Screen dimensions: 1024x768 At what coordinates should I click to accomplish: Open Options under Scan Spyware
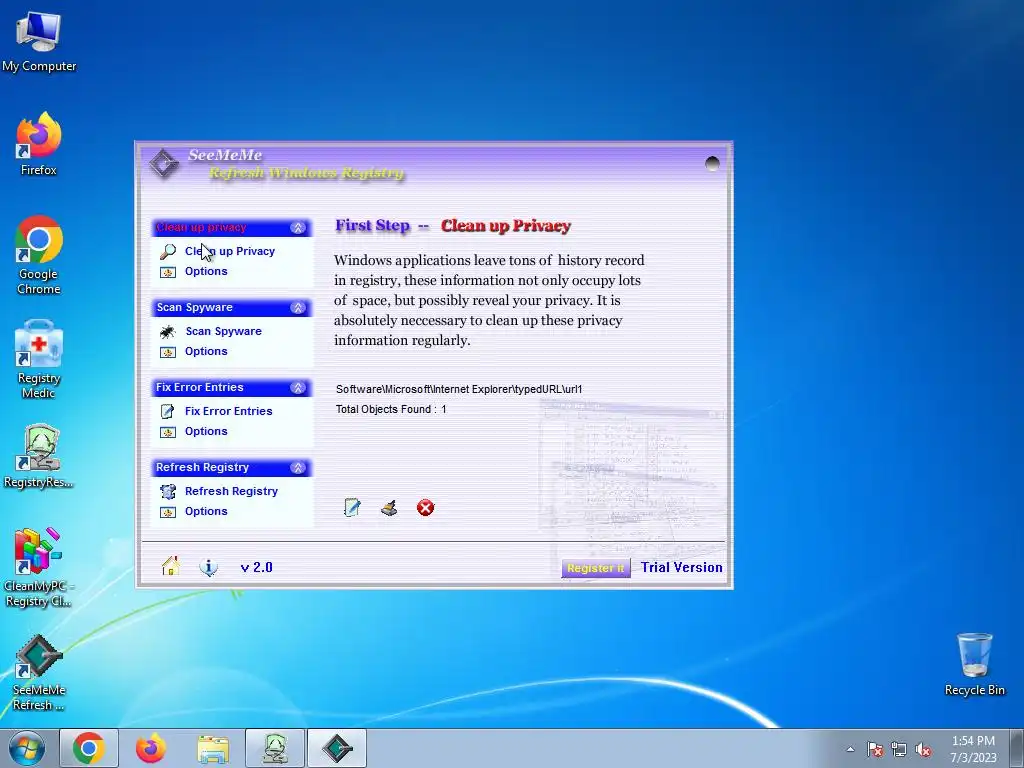tap(206, 351)
